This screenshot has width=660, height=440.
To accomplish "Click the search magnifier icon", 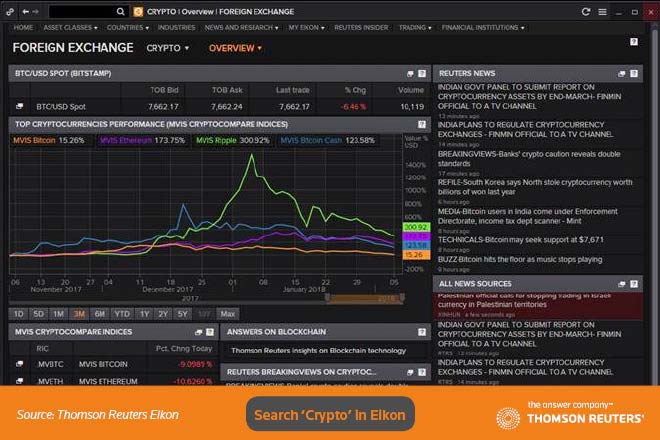I will point(120,12).
